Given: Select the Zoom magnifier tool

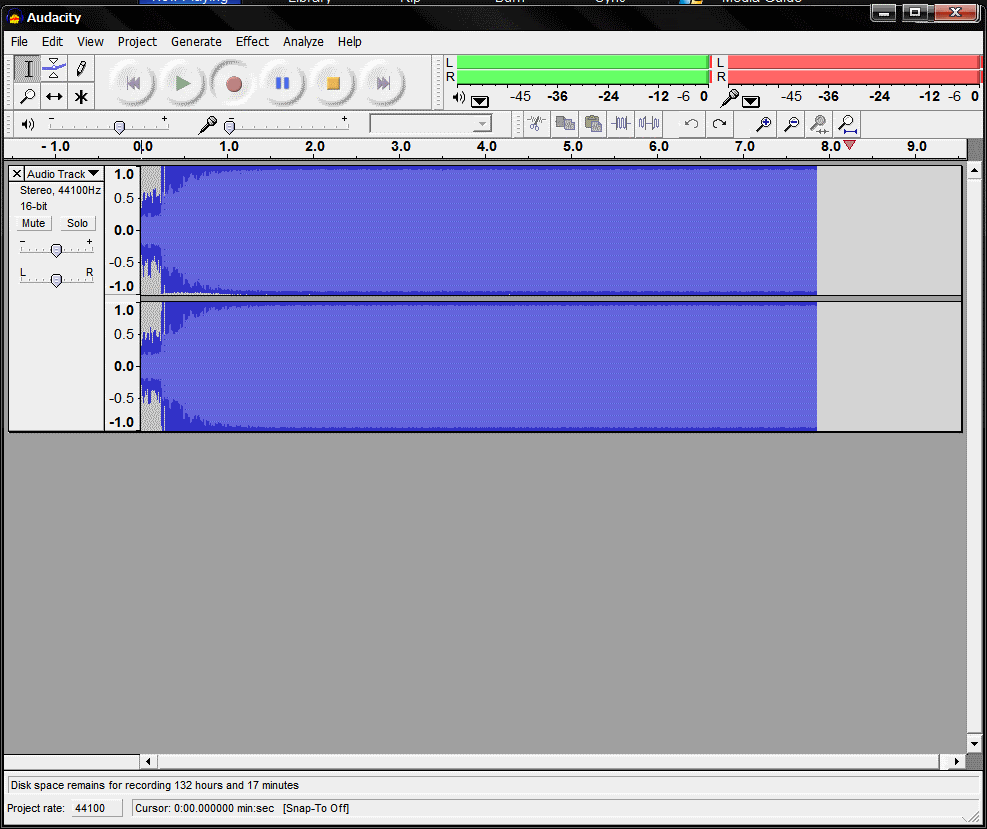Looking at the screenshot, I should 28,97.
